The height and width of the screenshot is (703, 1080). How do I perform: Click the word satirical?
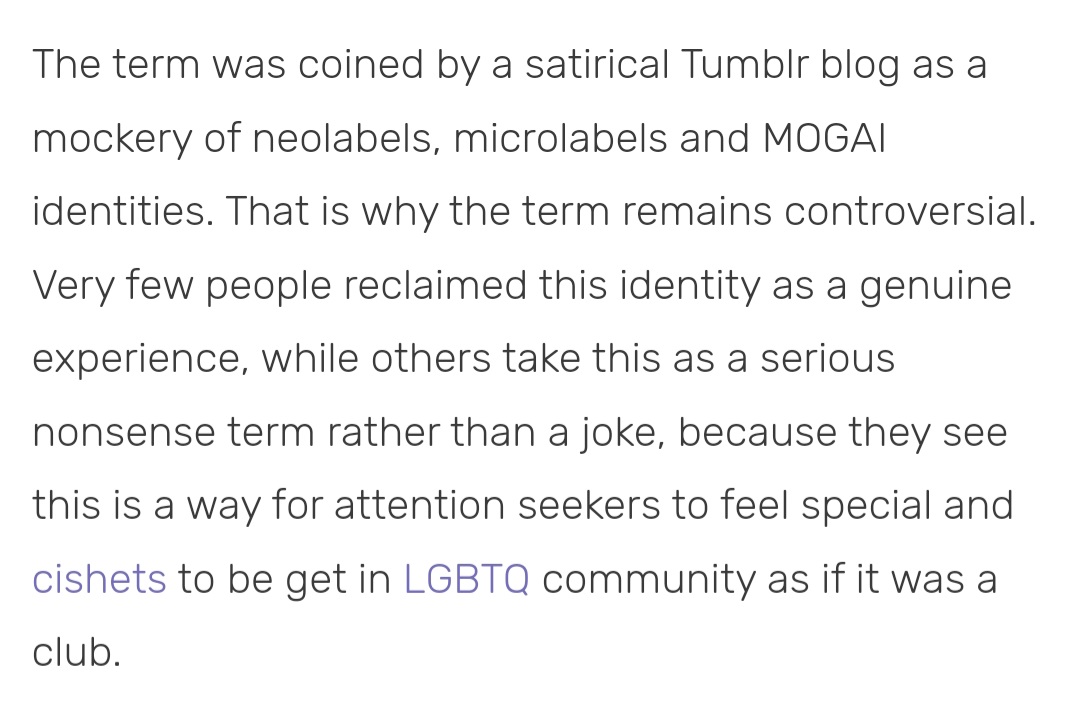pos(596,64)
